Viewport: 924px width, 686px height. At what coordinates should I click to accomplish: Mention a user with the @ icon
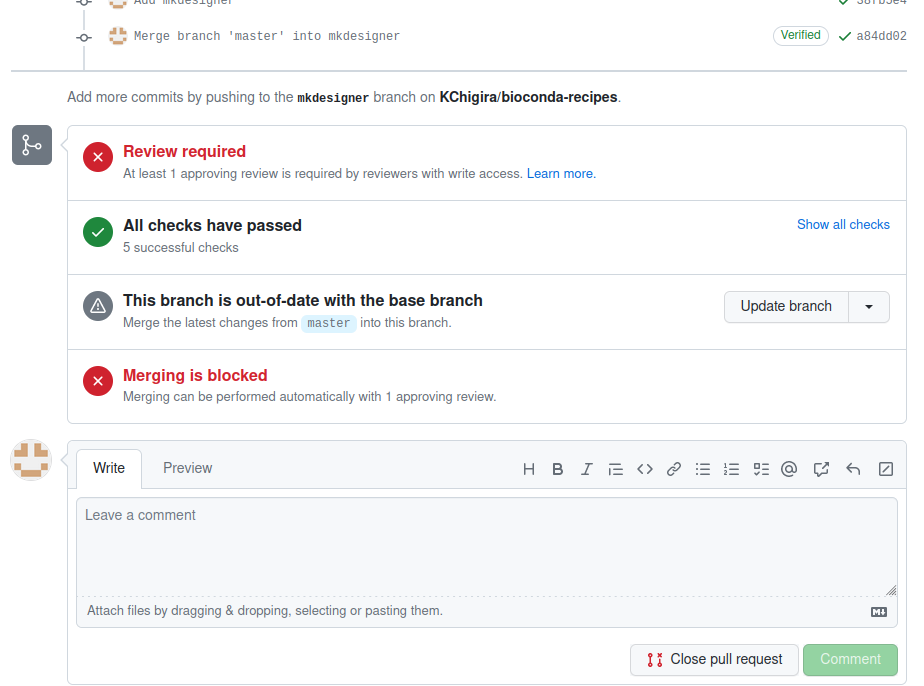pos(789,469)
